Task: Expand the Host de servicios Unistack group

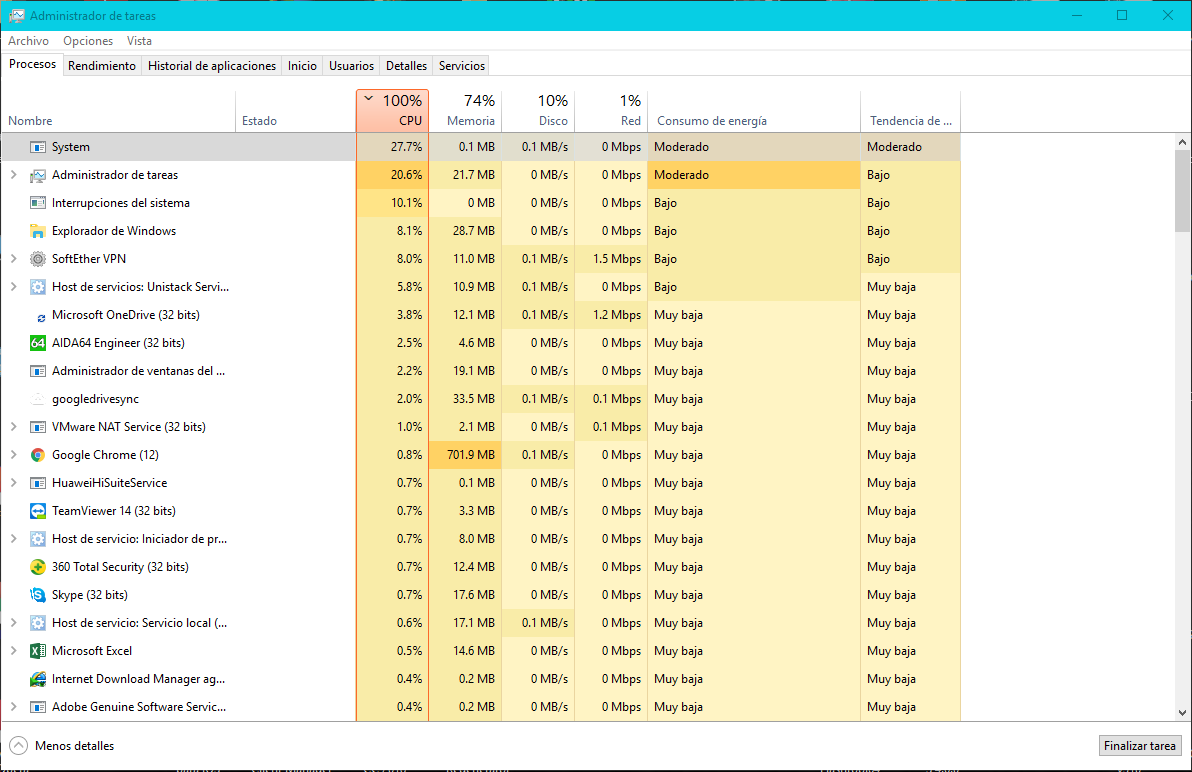Action: (x=13, y=287)
